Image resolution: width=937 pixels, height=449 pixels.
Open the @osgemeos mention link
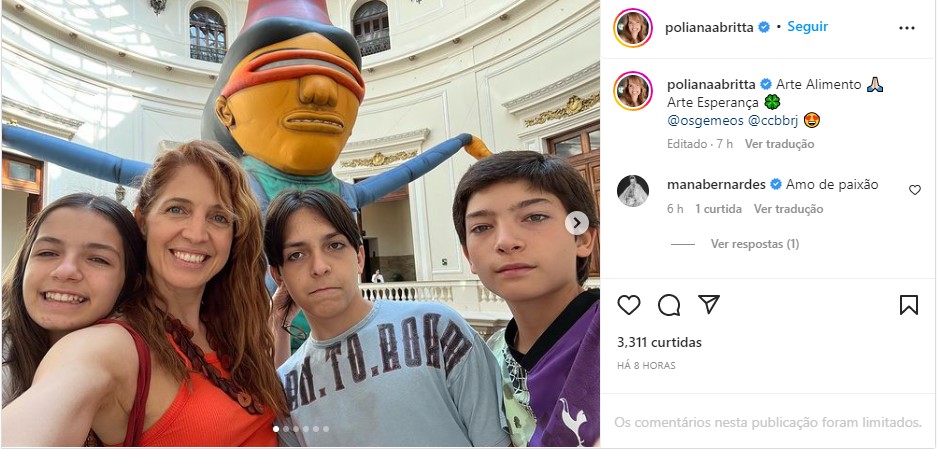[705, 120]
